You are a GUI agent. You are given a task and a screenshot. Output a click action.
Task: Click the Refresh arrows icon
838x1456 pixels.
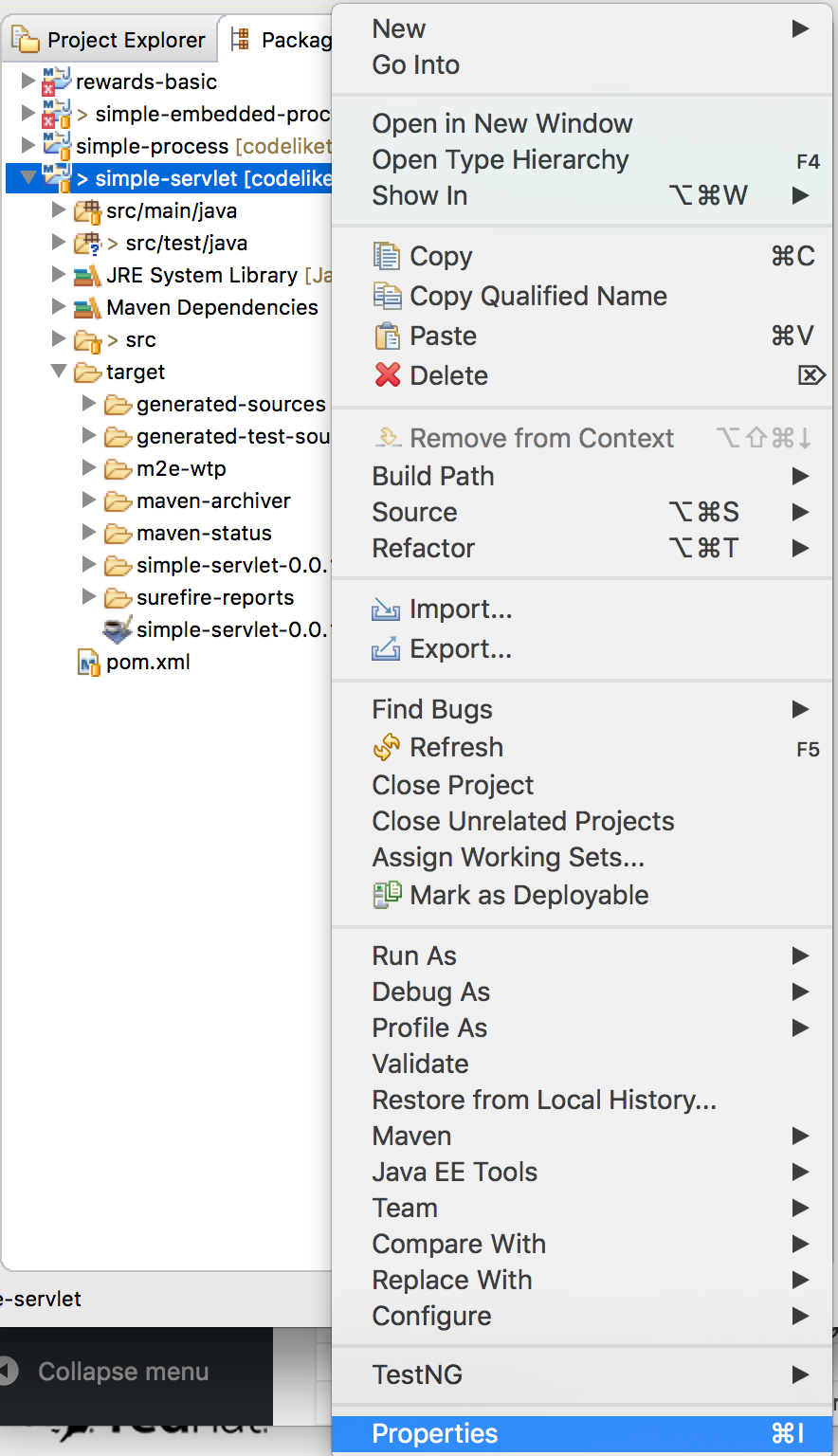click(387, 748)
